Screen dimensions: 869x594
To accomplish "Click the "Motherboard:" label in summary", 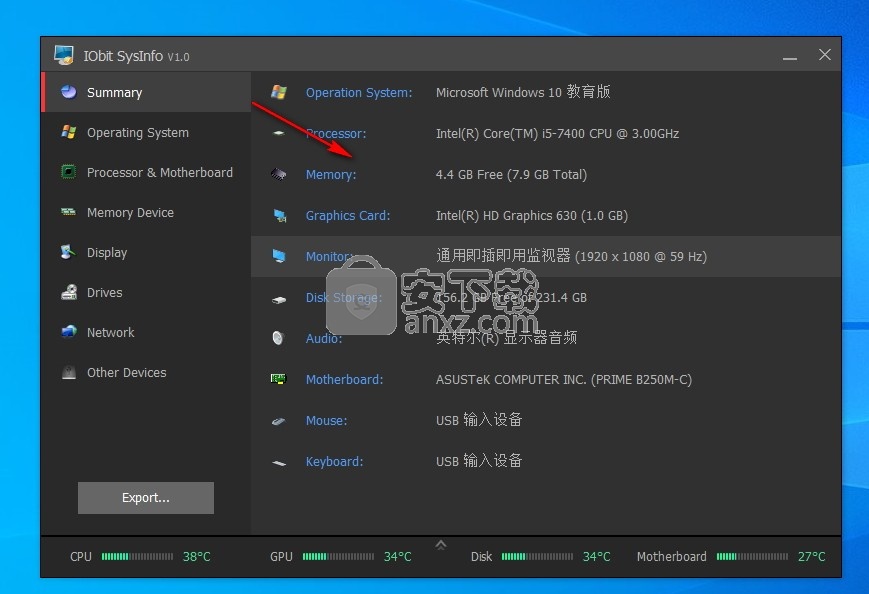I will tap(344, 380).
